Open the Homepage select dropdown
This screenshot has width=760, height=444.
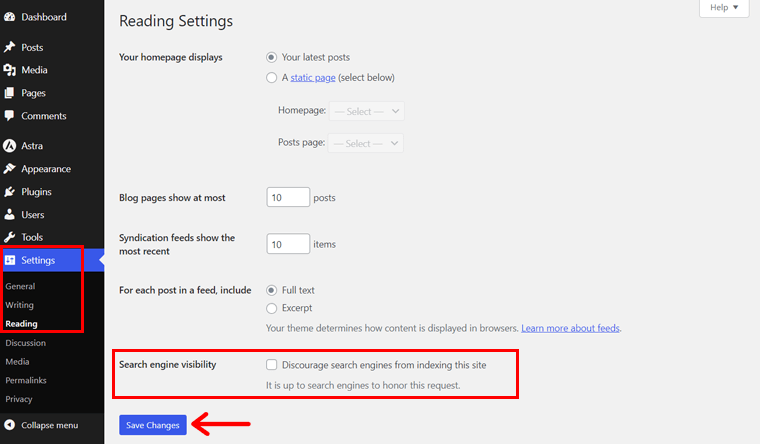pos(367,112)
